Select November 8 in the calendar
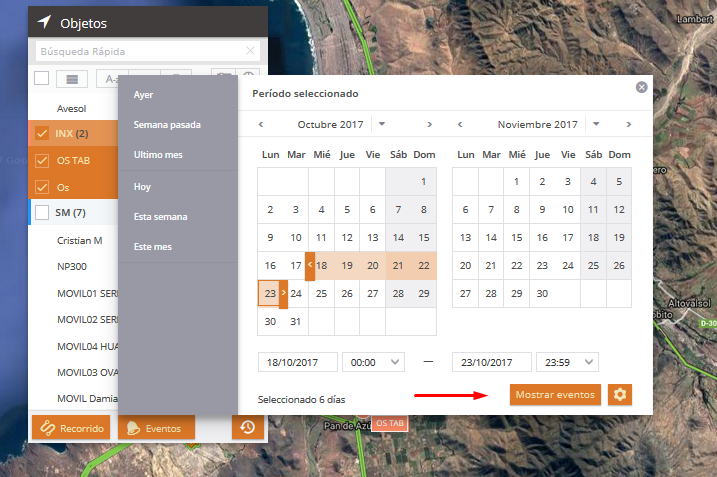The height and width of the screenshot is (477, 717). tap(516, 209)
